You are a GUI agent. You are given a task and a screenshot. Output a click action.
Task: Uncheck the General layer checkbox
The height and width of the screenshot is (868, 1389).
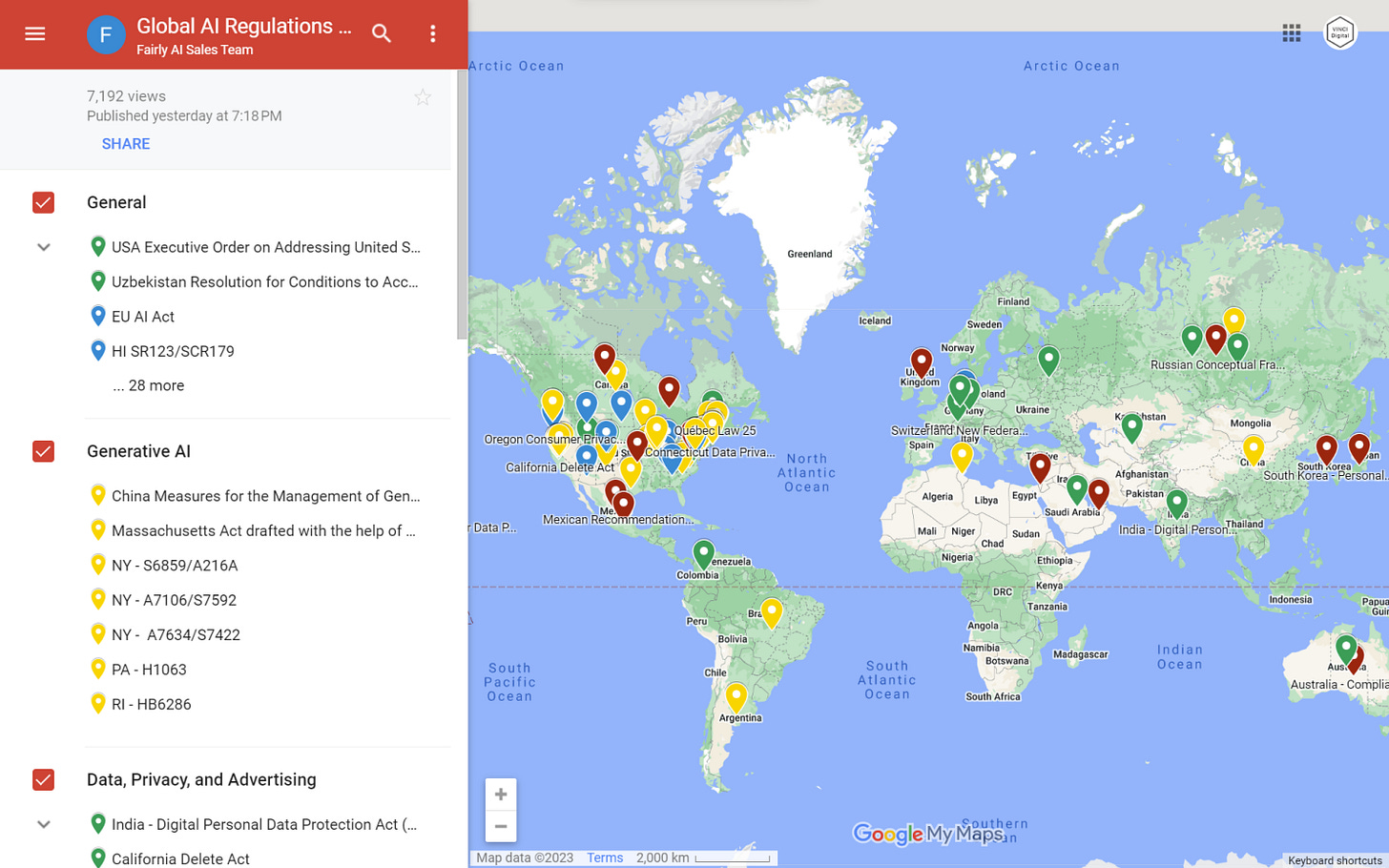(43, 202)
